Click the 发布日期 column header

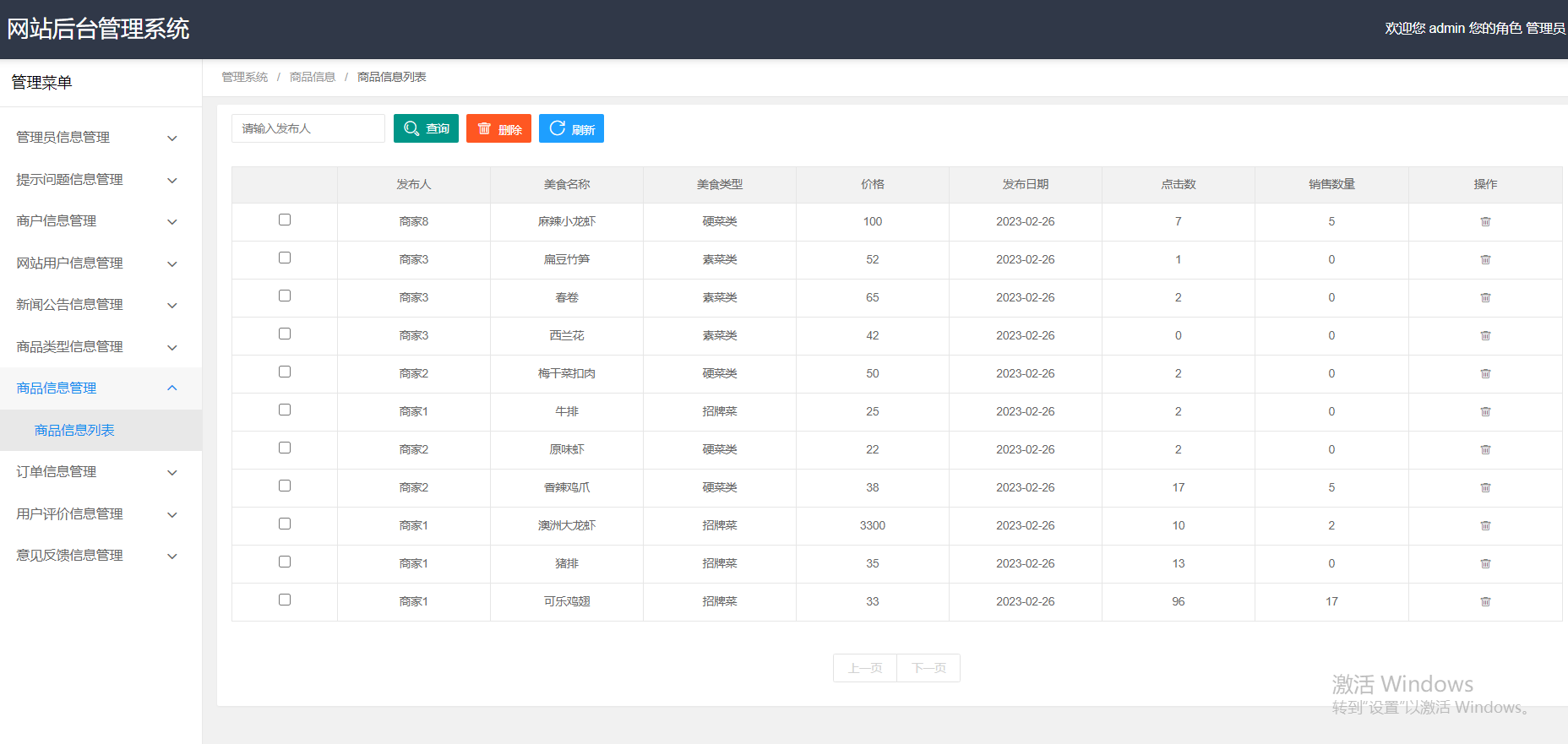coord(1026,184)
